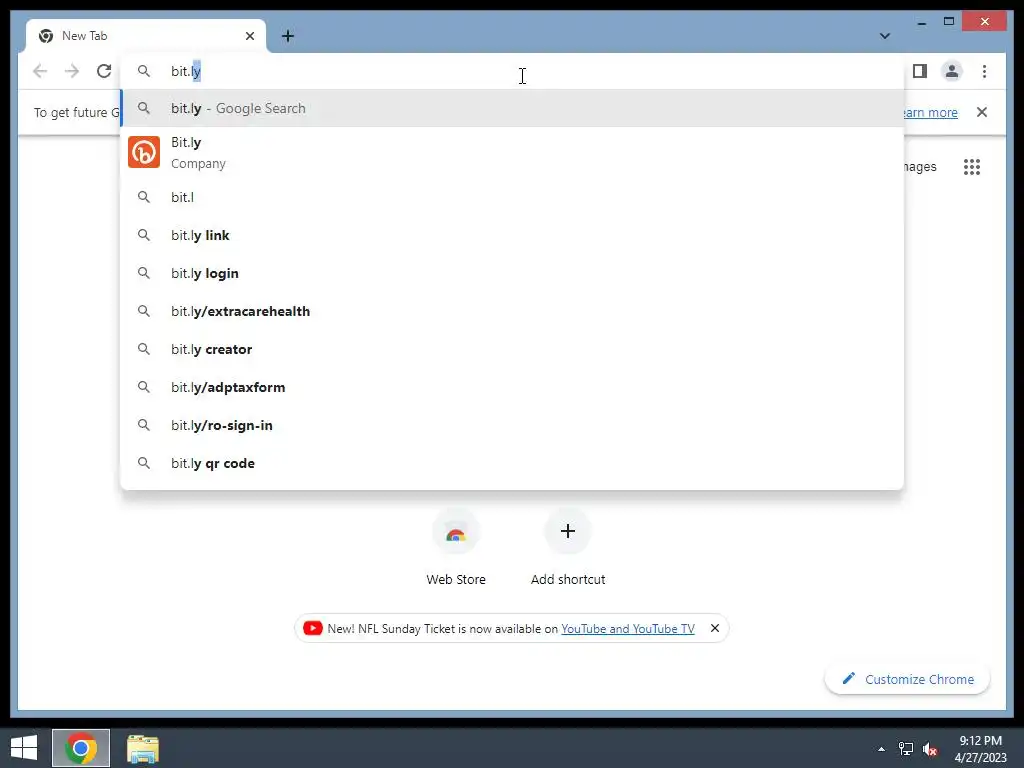
Task: Open a new tab with plus button
Action: [288, 36]
